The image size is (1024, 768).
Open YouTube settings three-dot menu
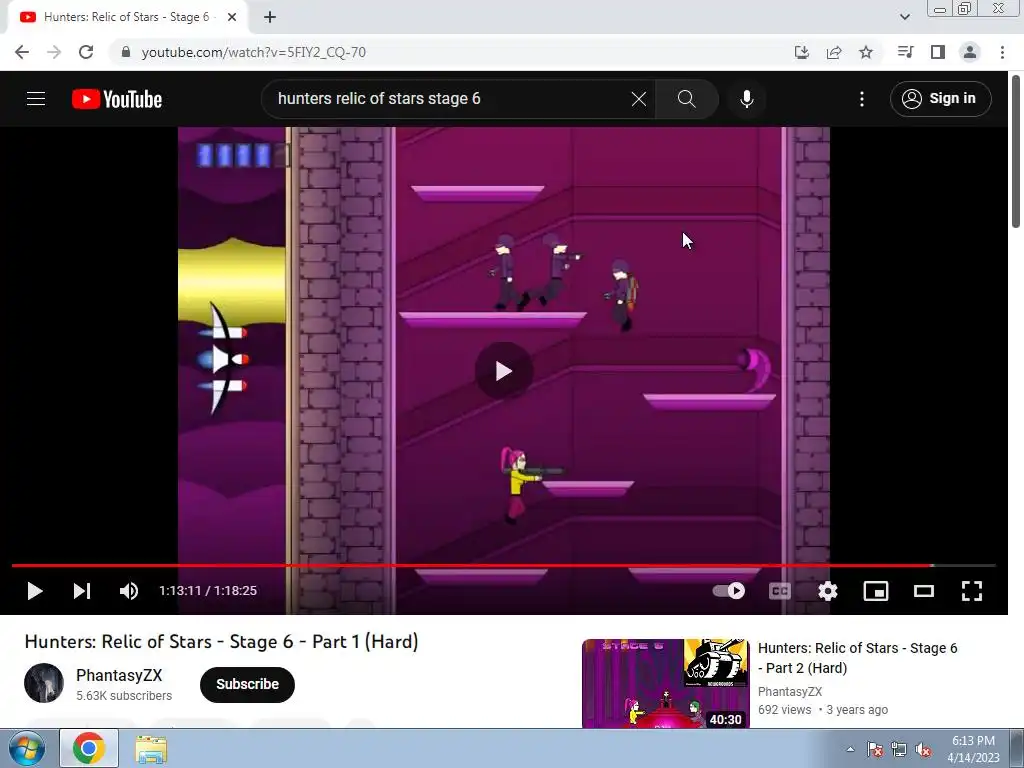pos(861,99)
